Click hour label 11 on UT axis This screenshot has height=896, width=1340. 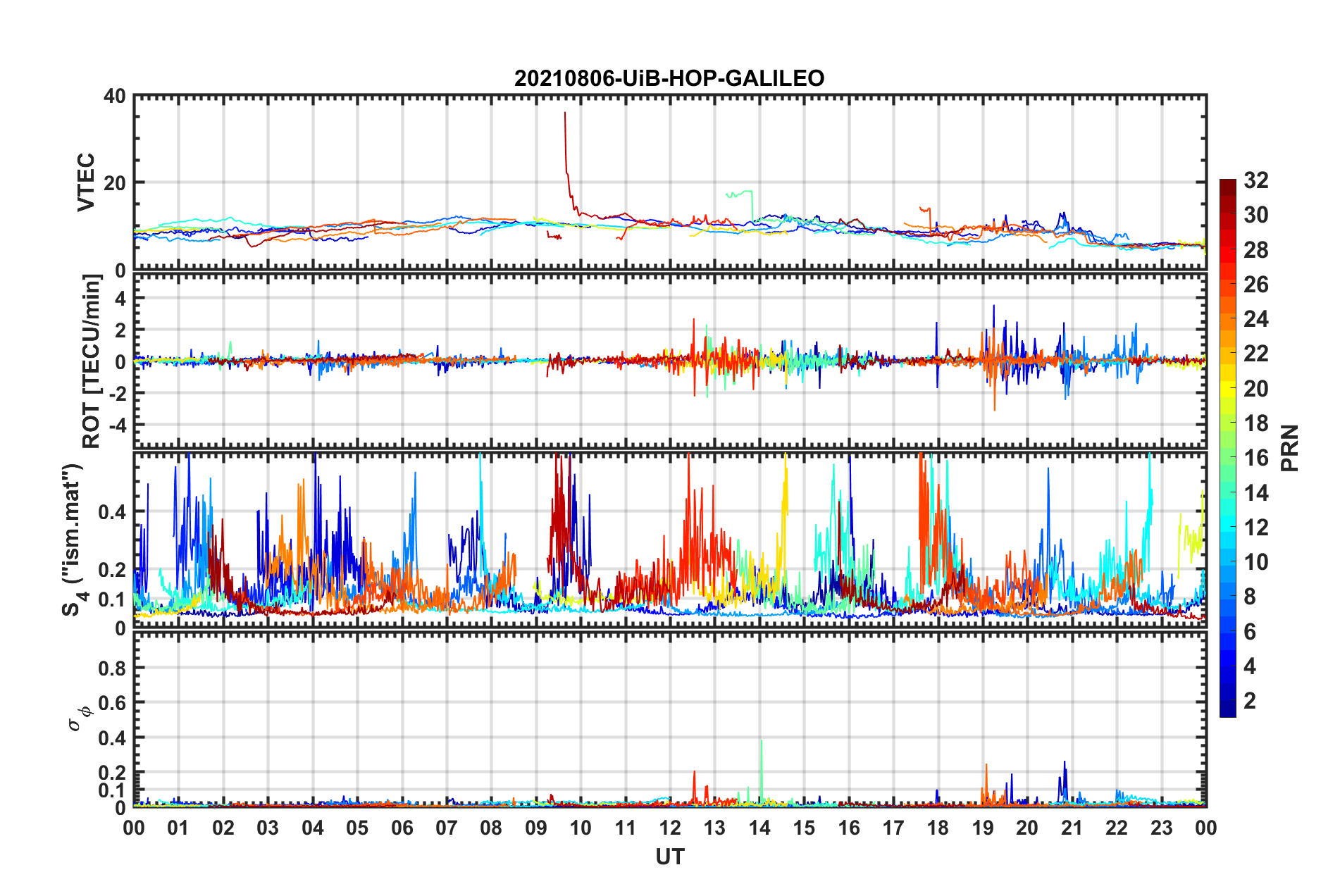coord(626,828)
